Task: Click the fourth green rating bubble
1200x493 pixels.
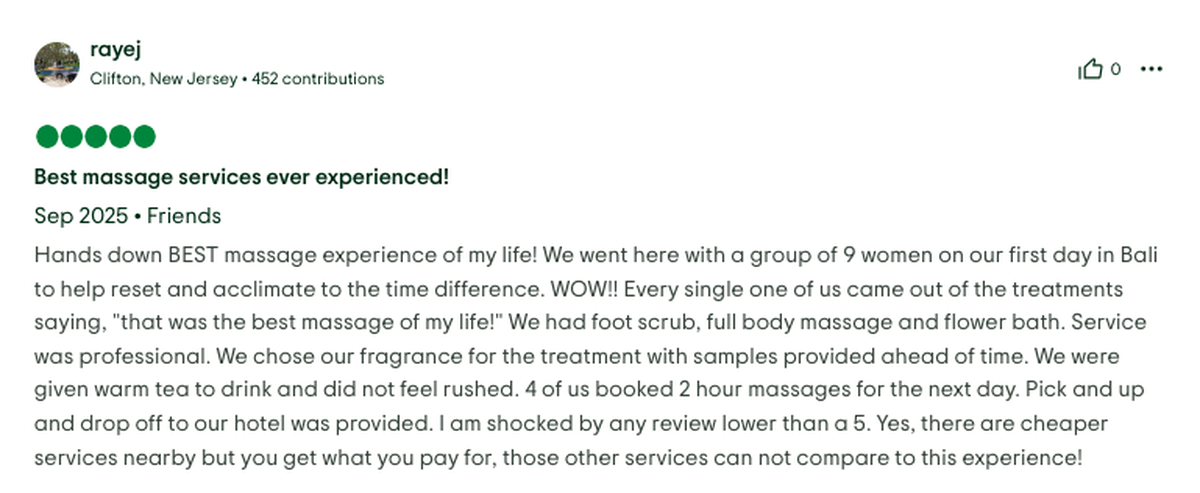Action: pyautogui.click(x=120, y=136)
